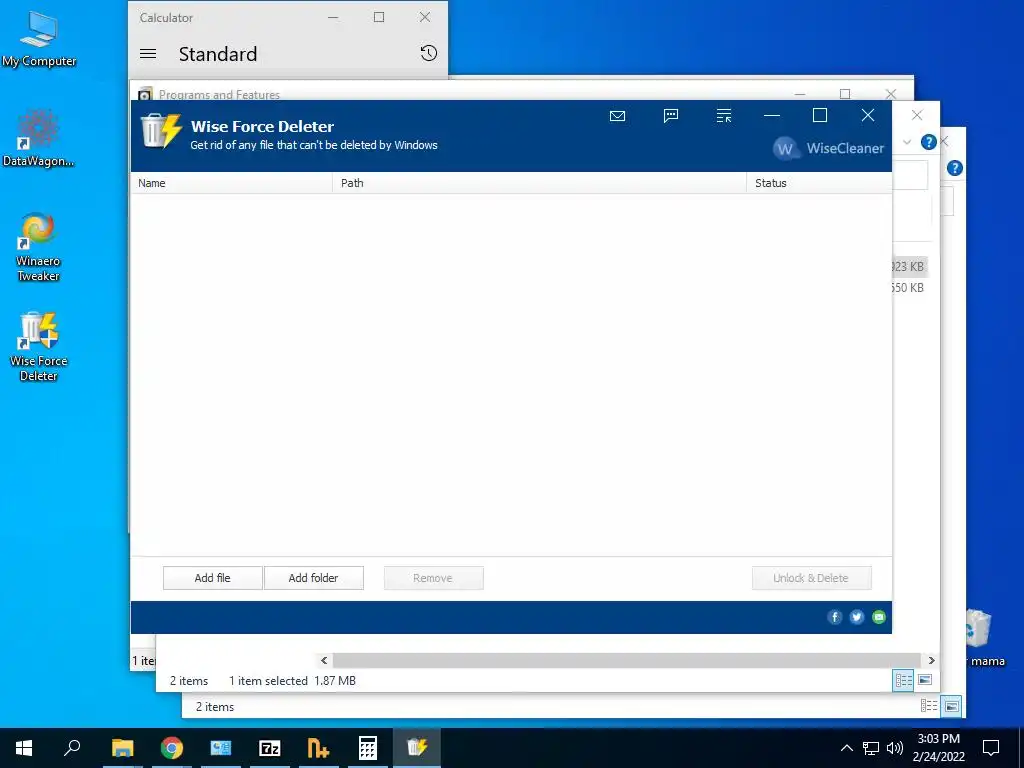Select the DataWagon desktop shortcut
The width and height of the screenshot is (1024, 768).
coord(39,138)
